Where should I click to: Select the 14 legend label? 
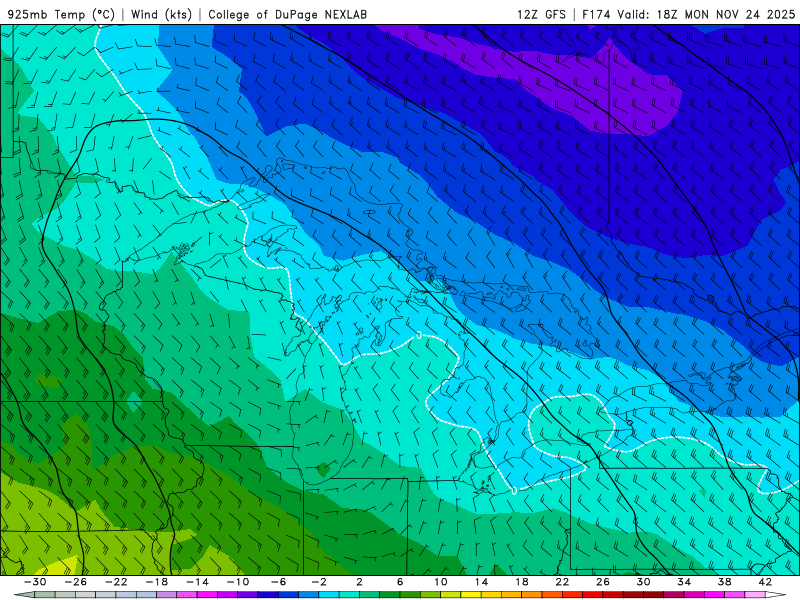point(481,582)
